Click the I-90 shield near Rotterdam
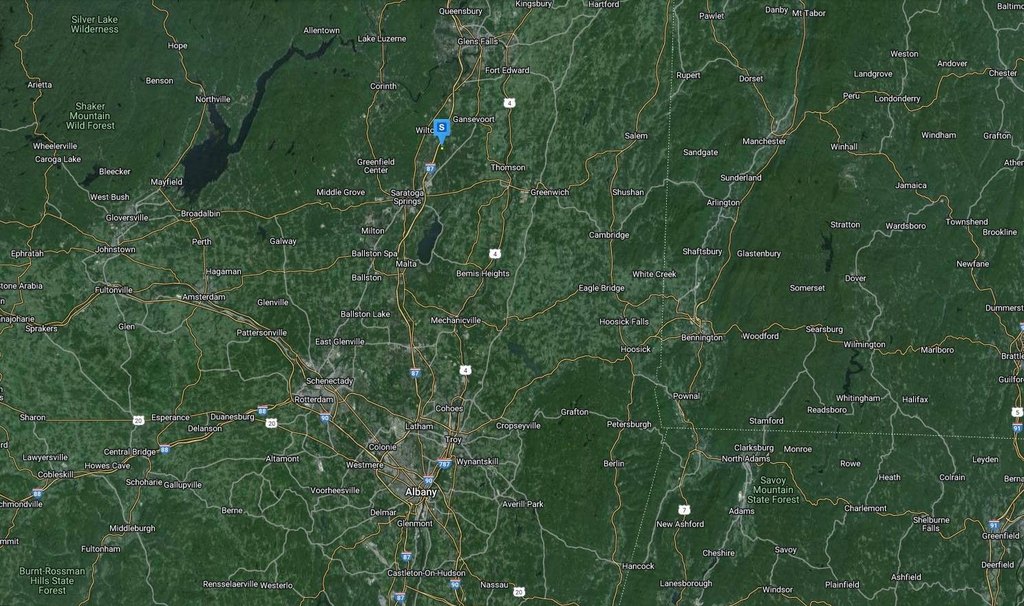Viewport: 1024px width, 606px height. (x=325, y=418)
